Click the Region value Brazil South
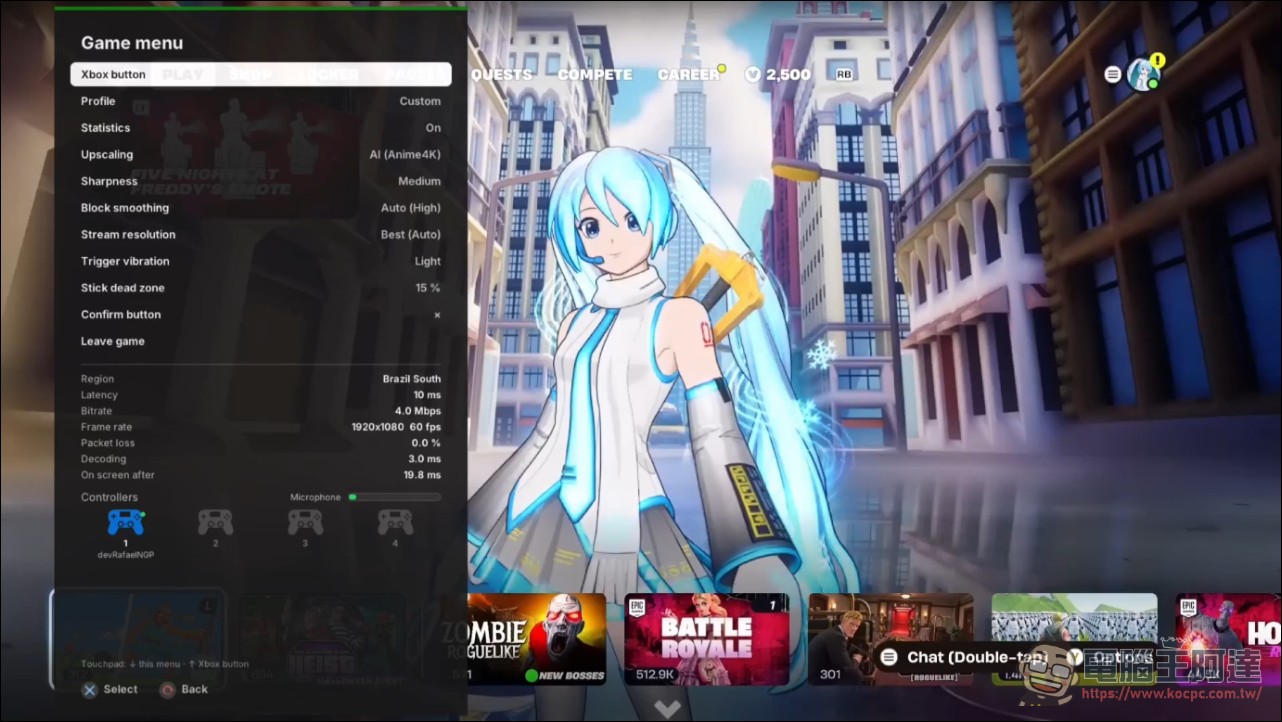Image resolution: width=1282 pixels, height=722 pixels. coord(411,379)
